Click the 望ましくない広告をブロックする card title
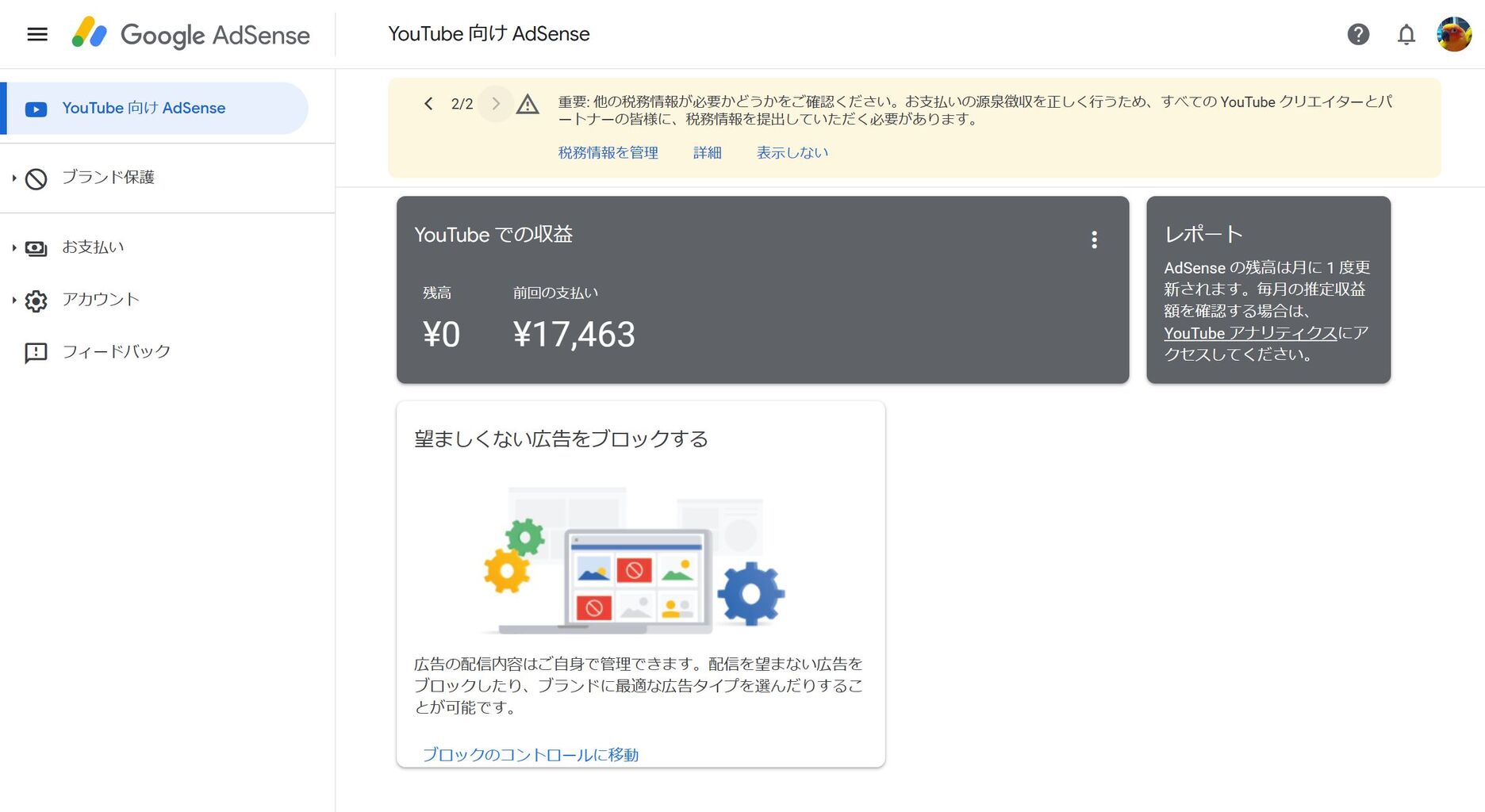This screenshot has width=1485, height=812. click(x=561, y=439)
